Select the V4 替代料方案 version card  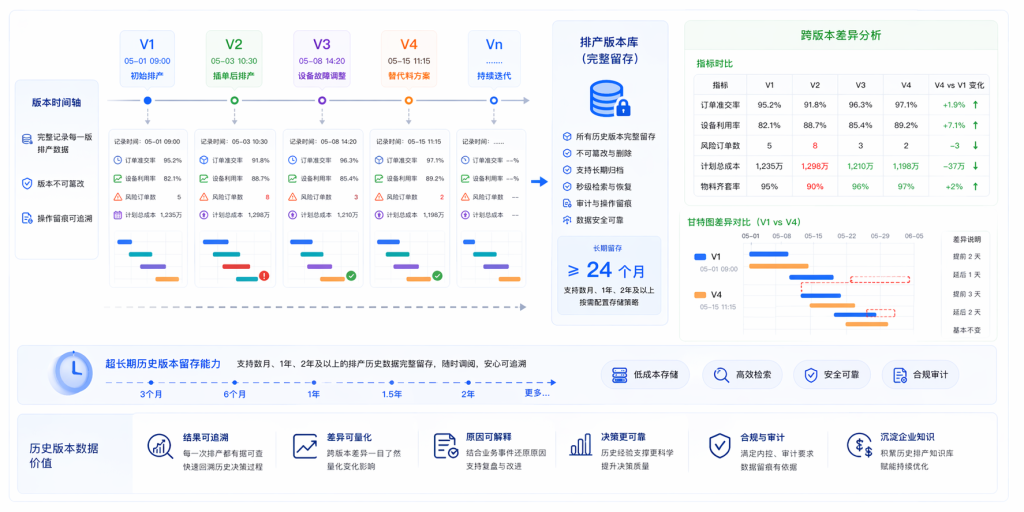[408, 59]
